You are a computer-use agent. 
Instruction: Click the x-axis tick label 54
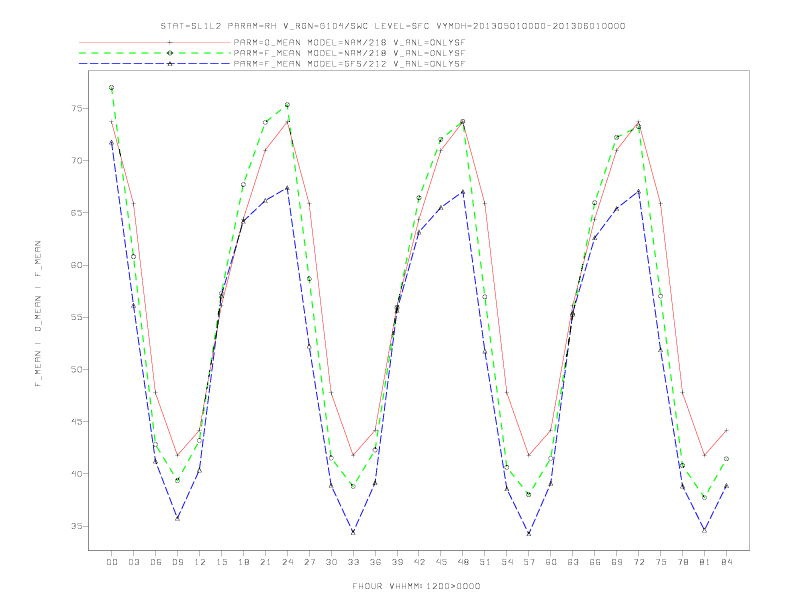507,562
